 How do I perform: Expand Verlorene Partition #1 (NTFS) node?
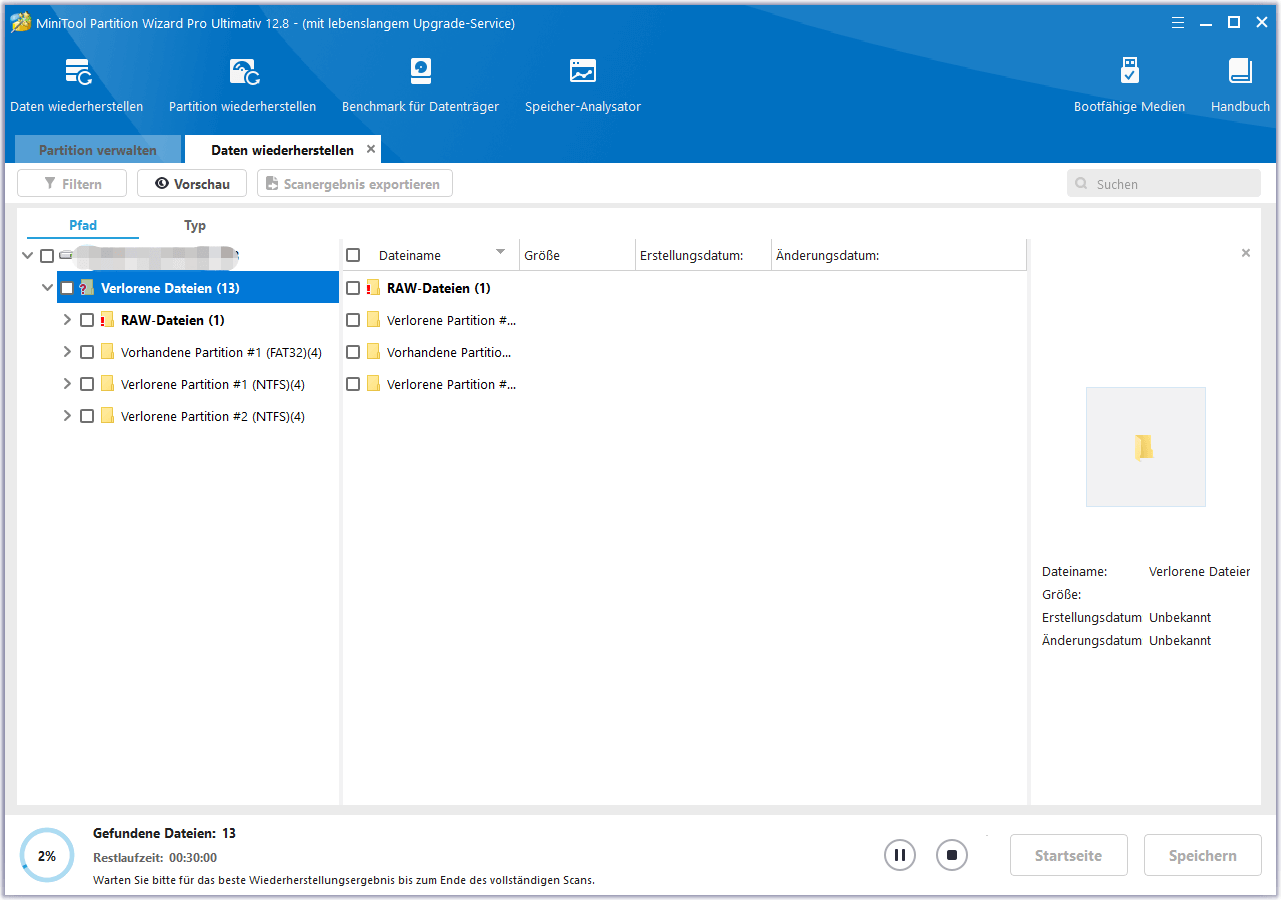(x=67, y=384)
